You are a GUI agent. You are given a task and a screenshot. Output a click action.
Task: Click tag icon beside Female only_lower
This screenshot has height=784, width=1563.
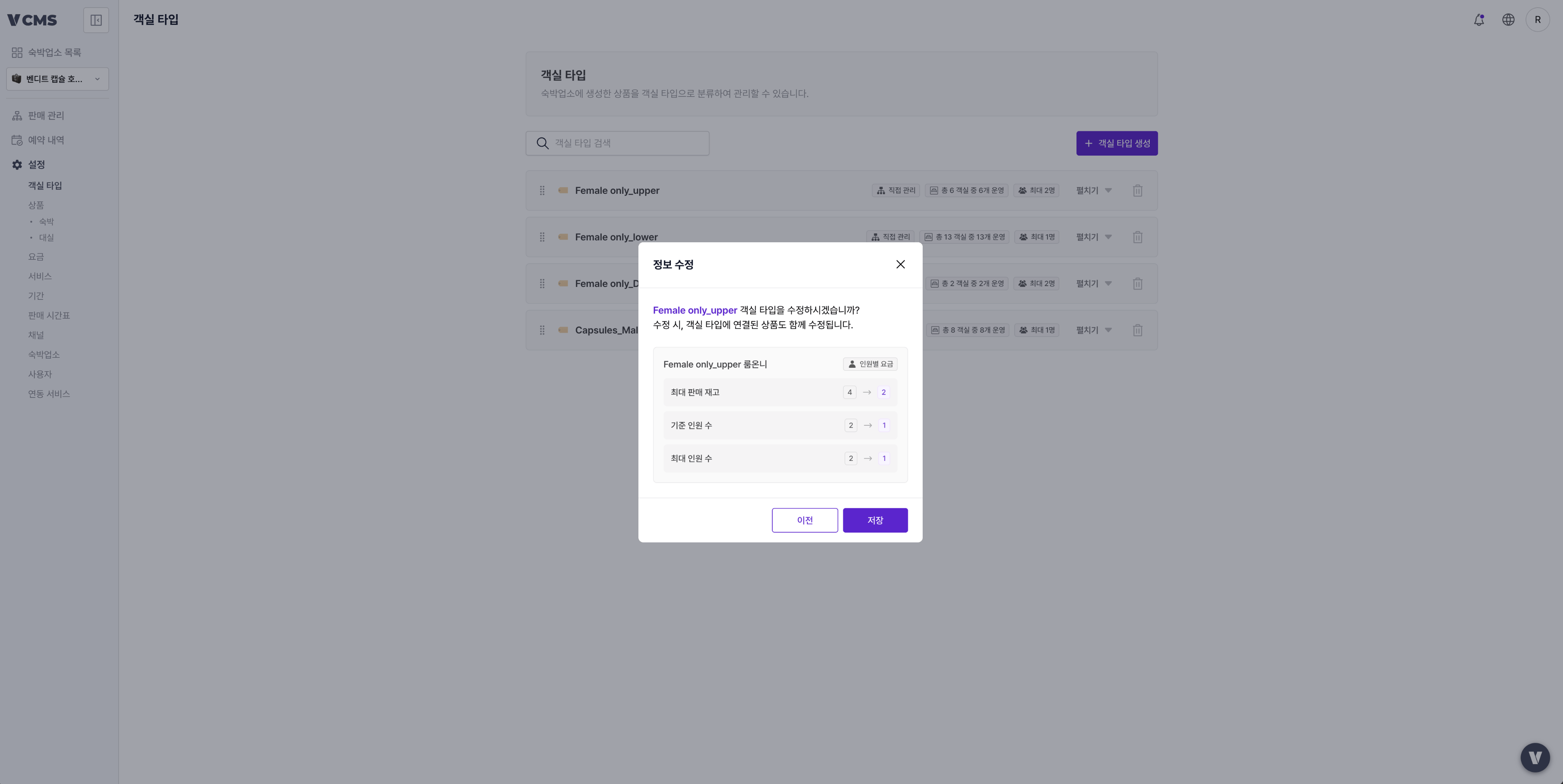[563, 237]
